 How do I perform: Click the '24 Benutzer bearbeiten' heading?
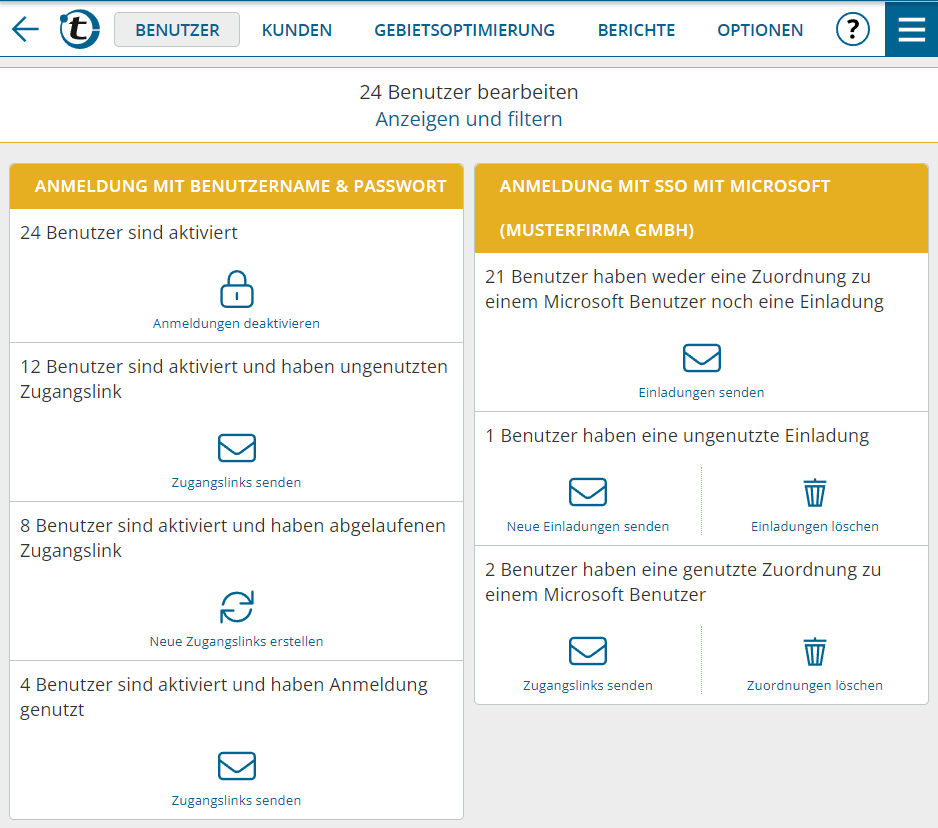click(x=469, y=92)
